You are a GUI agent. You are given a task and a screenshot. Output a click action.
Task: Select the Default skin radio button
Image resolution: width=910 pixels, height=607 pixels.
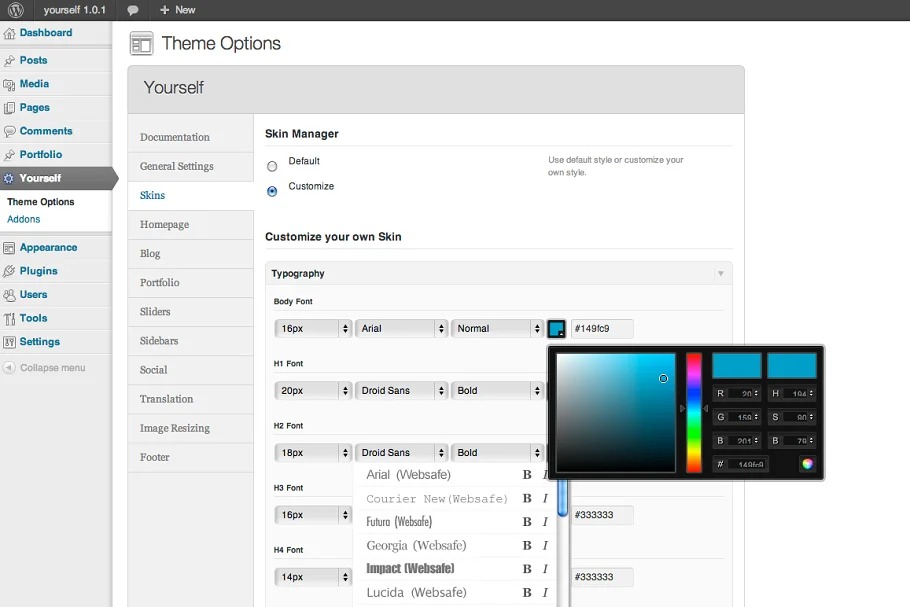[x=272, y=166]
